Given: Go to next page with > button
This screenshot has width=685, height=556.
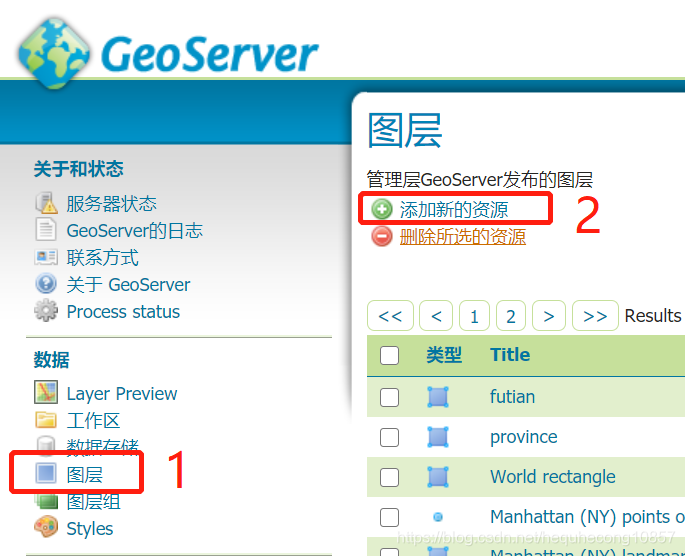Looking at the screenshot, I should pos(549,315).
